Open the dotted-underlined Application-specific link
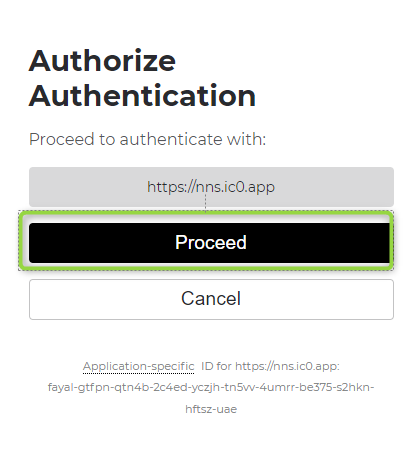 click(x=138, y=366)
